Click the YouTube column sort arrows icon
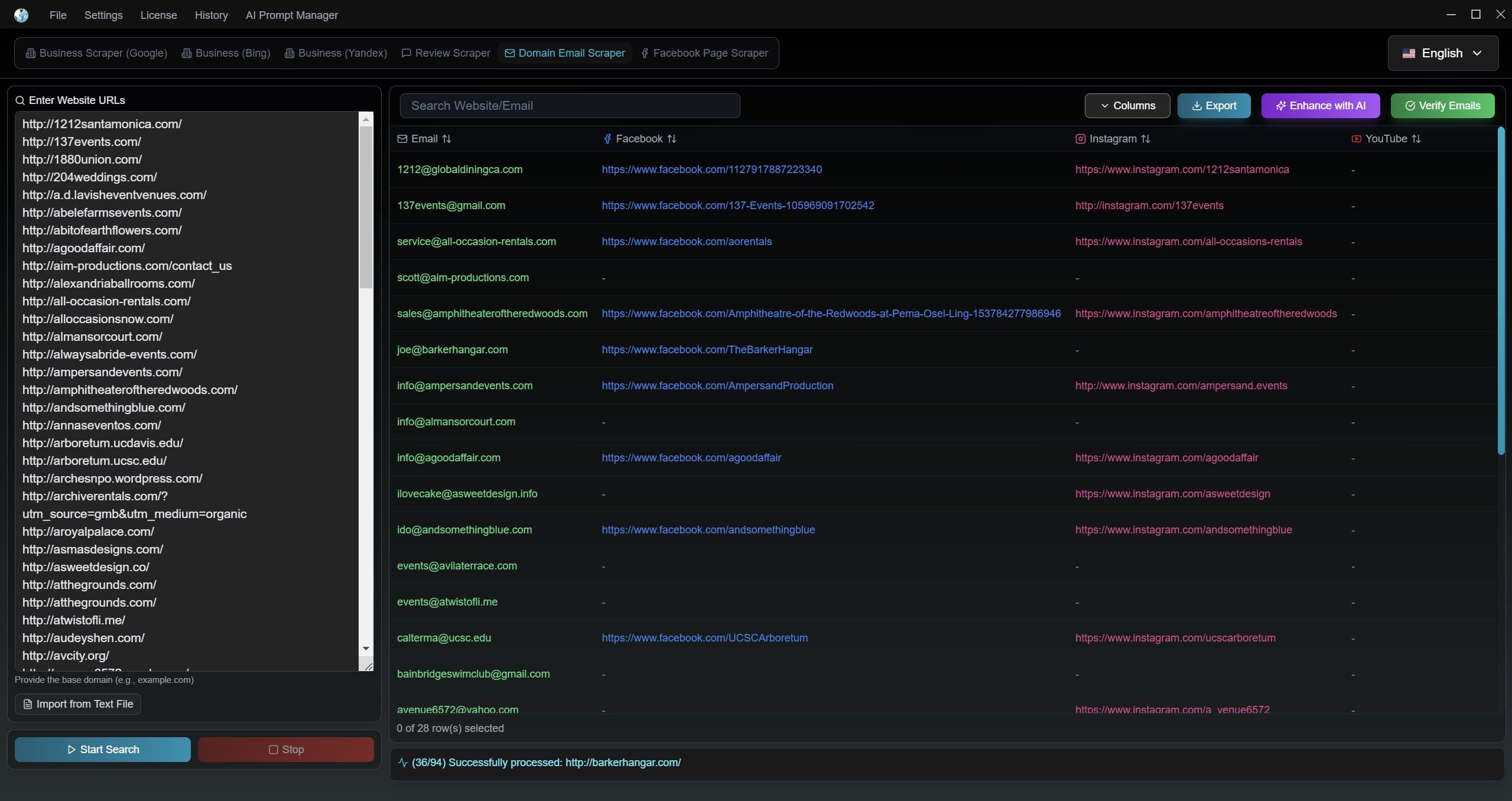 point(1416,139)
